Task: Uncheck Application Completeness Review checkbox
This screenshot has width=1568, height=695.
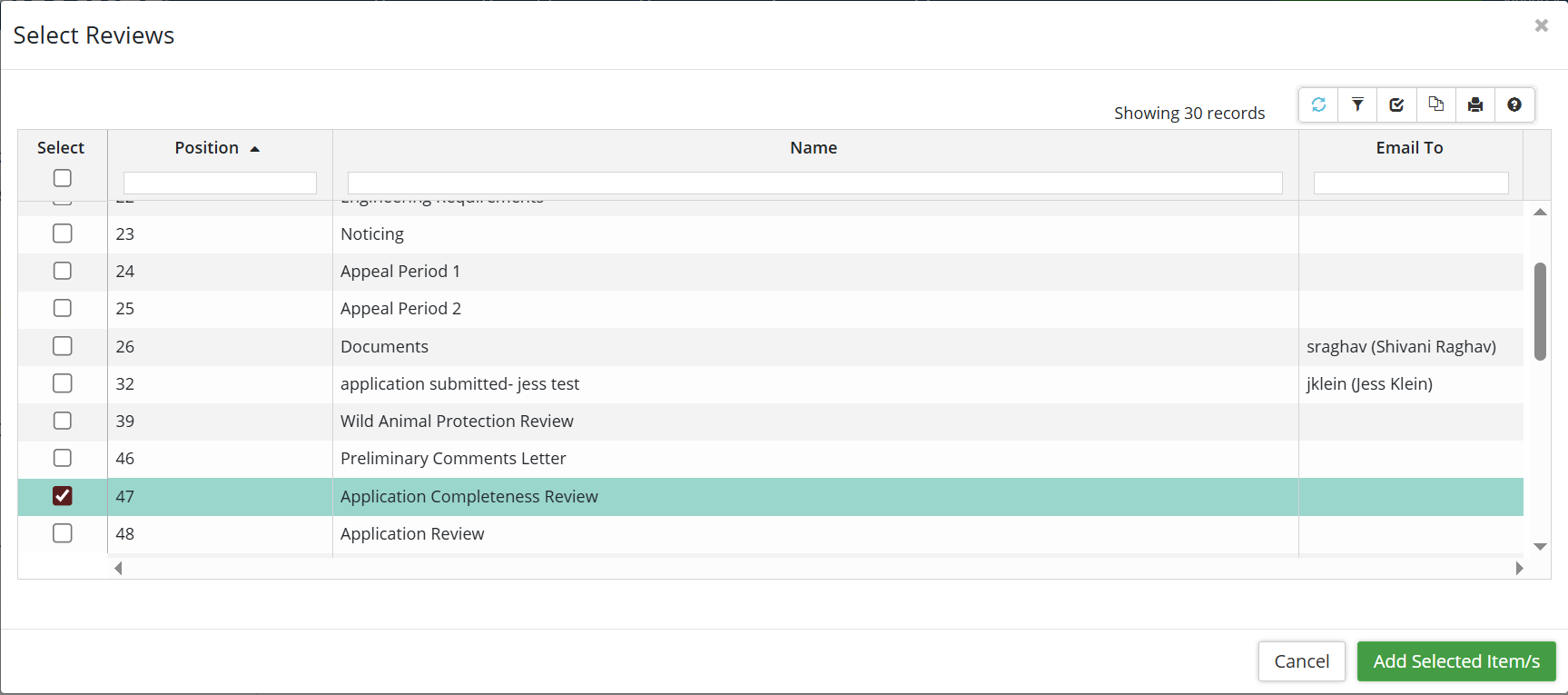Action: click(63, 496)
